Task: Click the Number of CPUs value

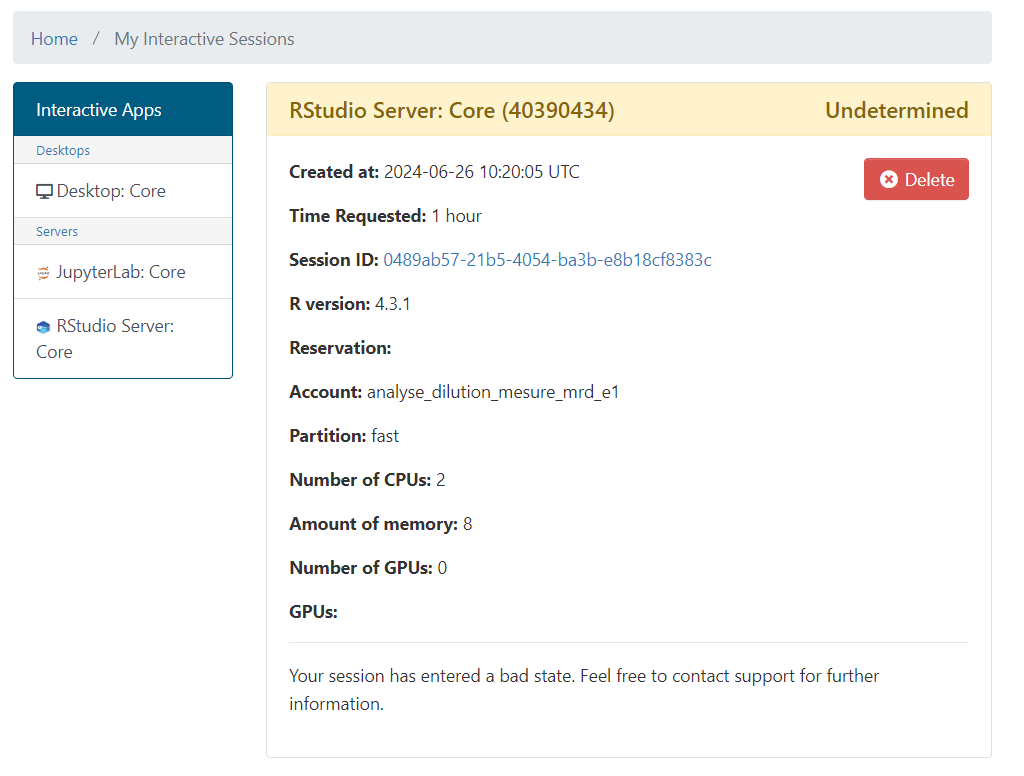Action: click(441, 480)
